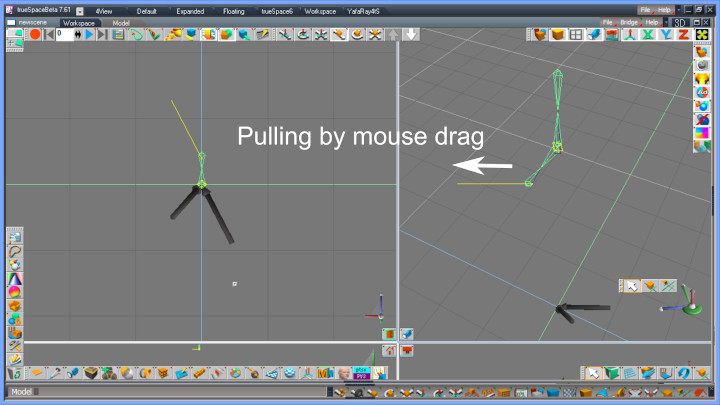The height and width of the screenshot is (405, 720).
Task: Toggle the green X axis lock
Action: pyautogui.click(x=647, y=35)
